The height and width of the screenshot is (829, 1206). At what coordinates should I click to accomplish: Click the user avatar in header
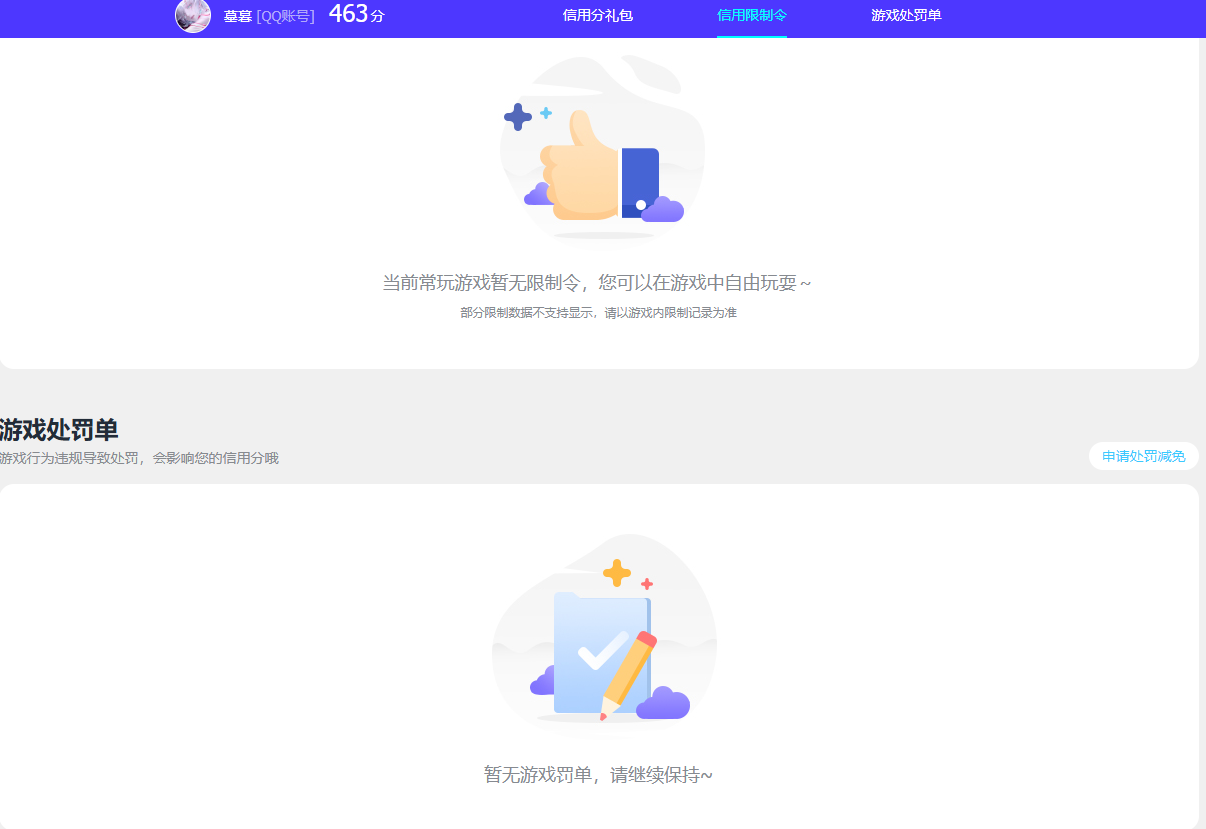(x=193, y=15)
